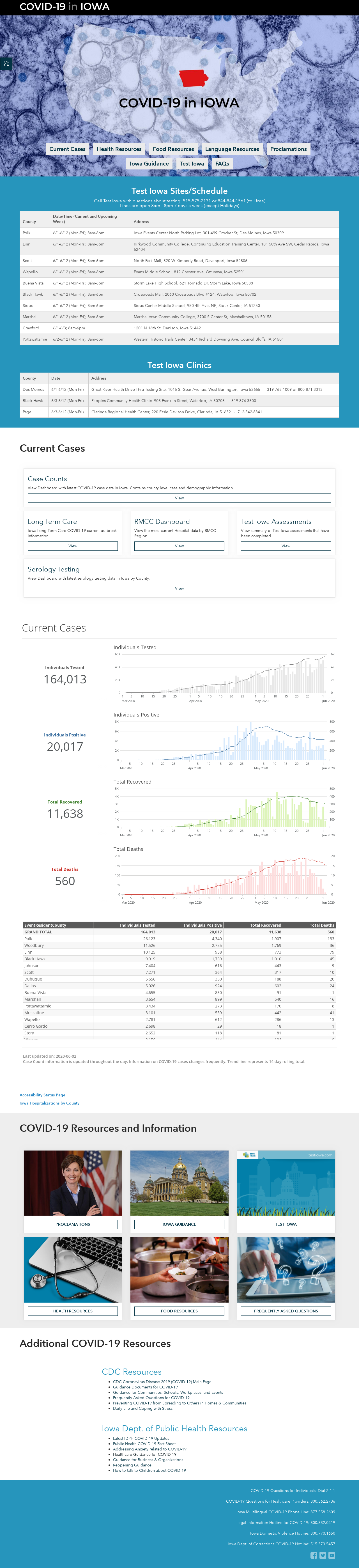Screen dimensions: 359x1568
Task: Click the red Iowa state map graphic
Action: (194, 79)
